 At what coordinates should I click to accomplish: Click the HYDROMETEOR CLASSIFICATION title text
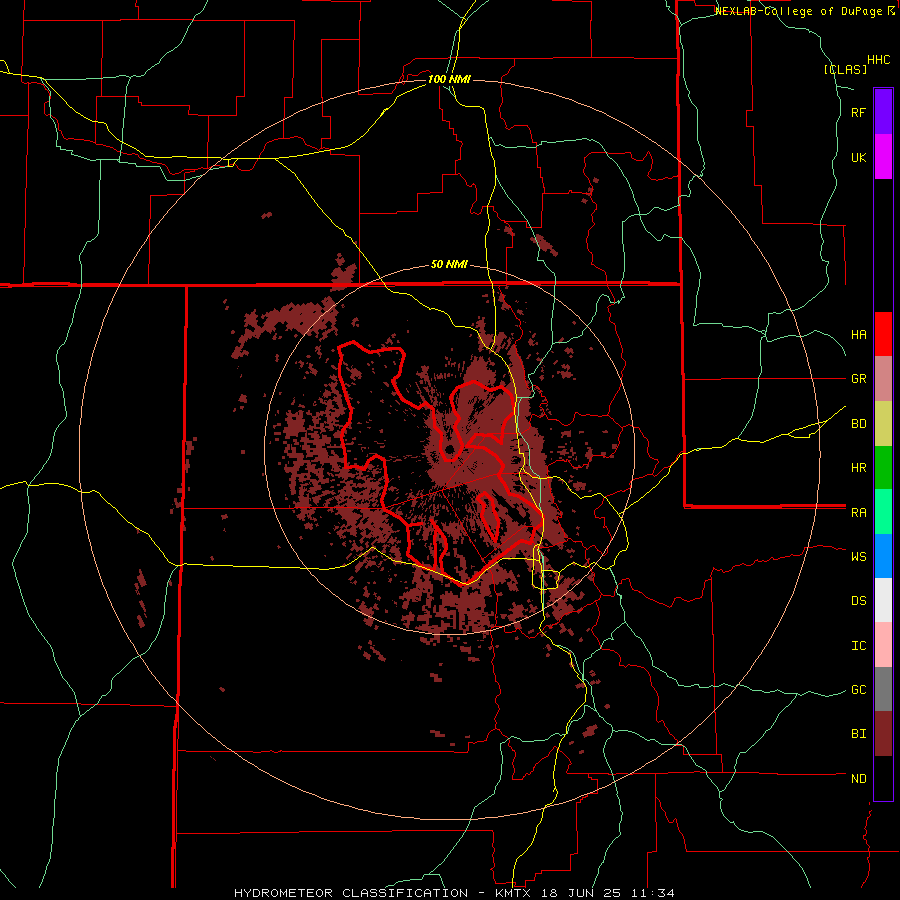point(351,893)
